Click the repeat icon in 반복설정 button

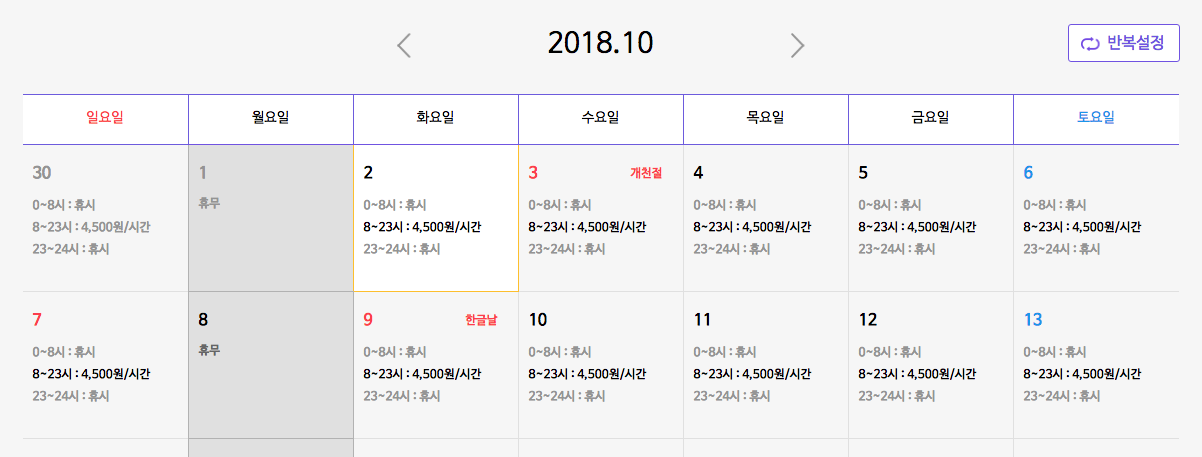click(x=1091, y=44)
